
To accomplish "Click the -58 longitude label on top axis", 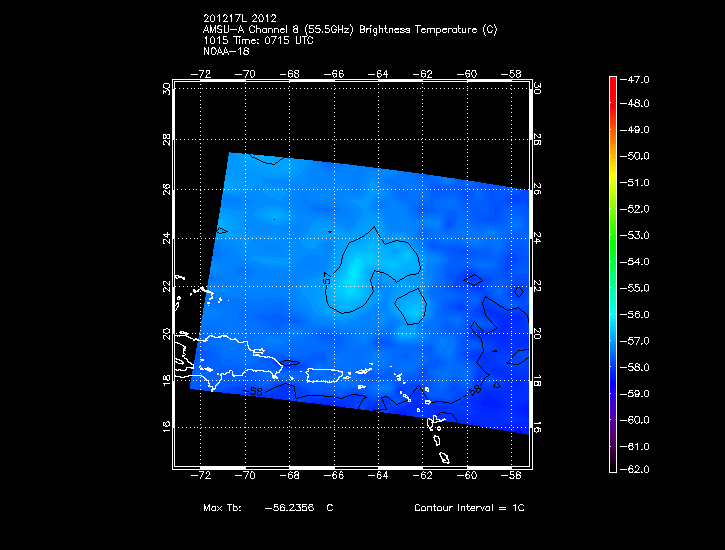I will [511, 74].
